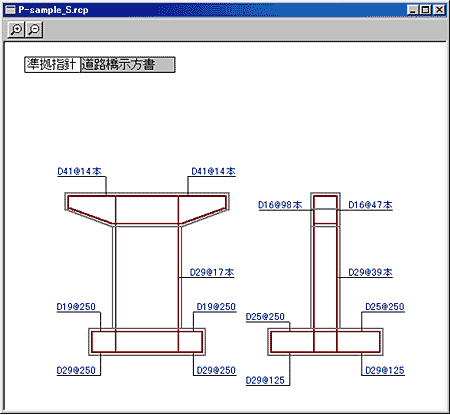Select the left D41@14本 beam label
Image resolution: width=450 pixels, height=415 pixels.
(x=79, y=171)
